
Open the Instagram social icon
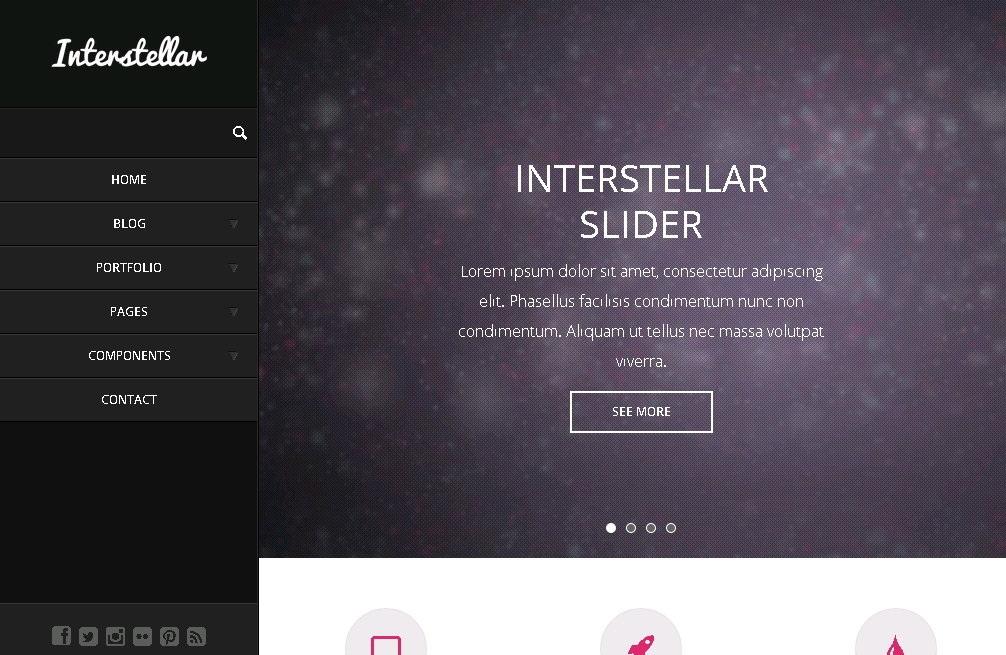pyautogui.click(x=115, y=636)
